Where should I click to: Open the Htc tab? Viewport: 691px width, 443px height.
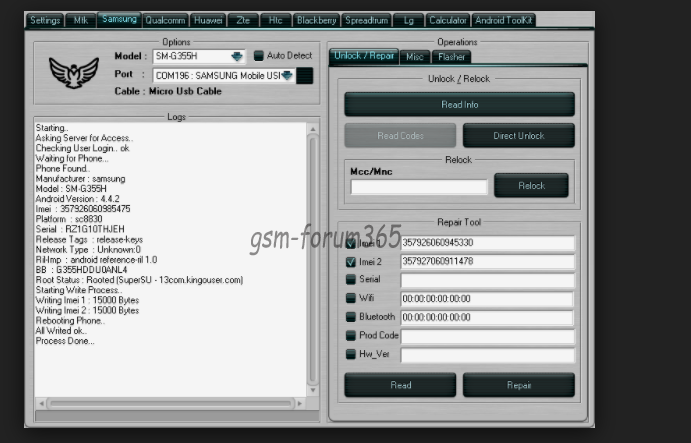coord(275,20)
